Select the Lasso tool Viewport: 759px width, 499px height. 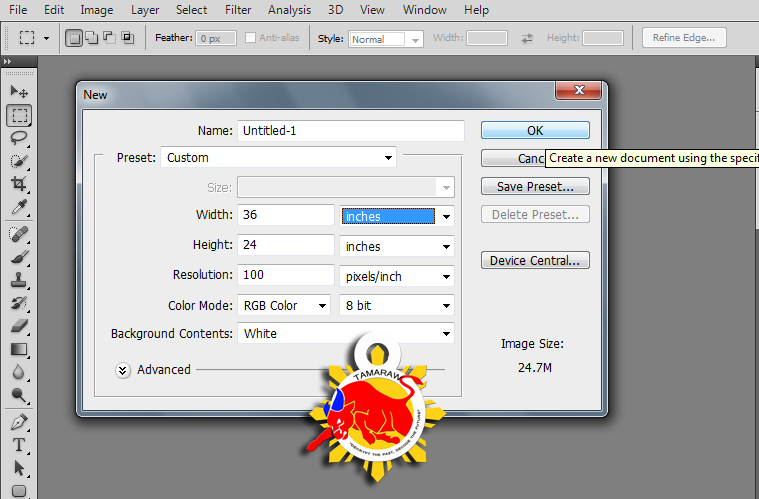(19, 138)
